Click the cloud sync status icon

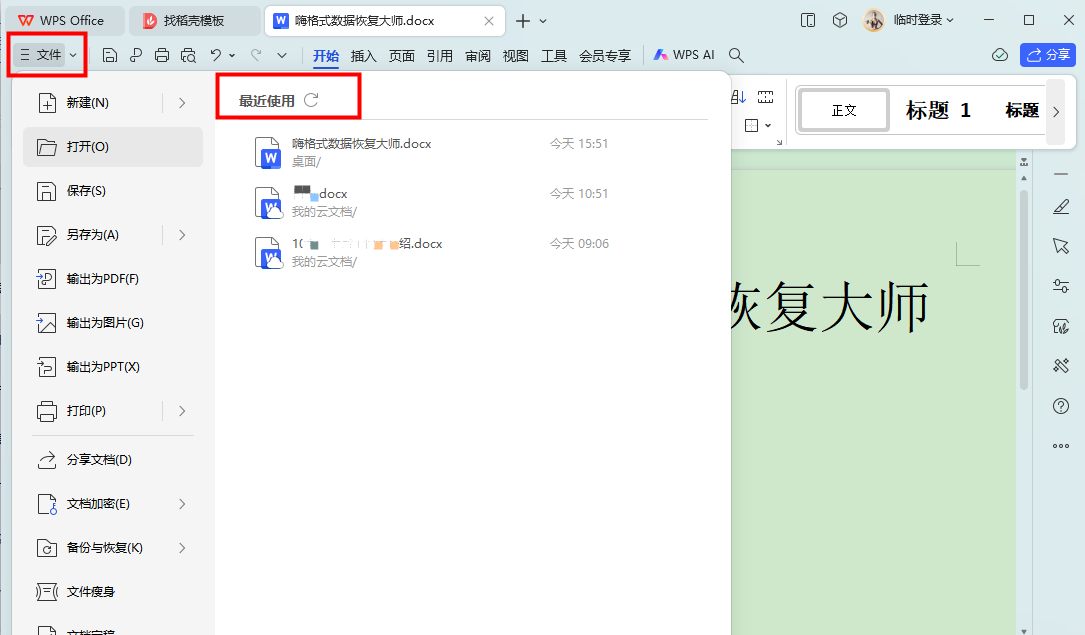(x=999, y=56)
